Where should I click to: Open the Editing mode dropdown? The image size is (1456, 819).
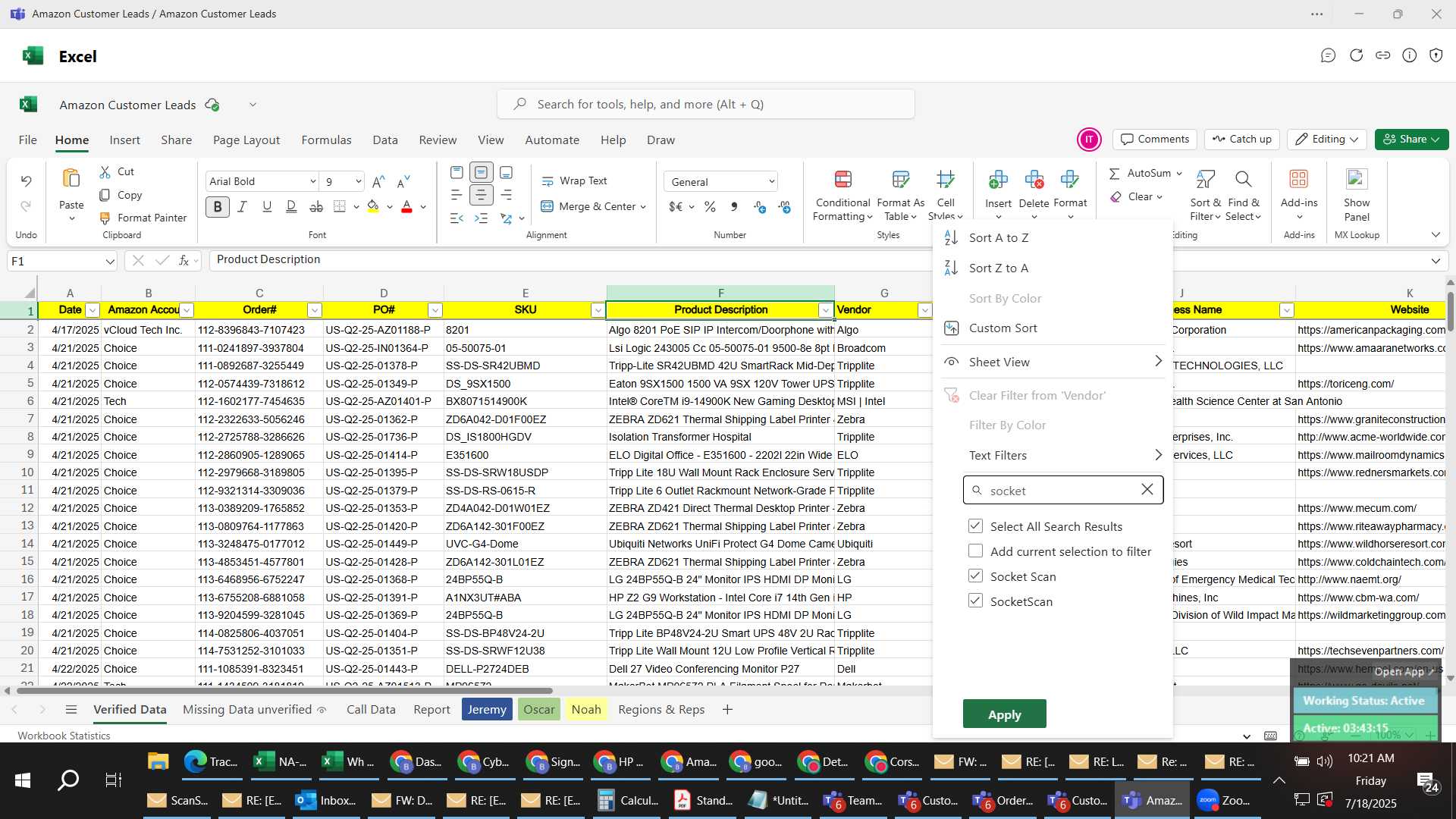click(1327, 139)
